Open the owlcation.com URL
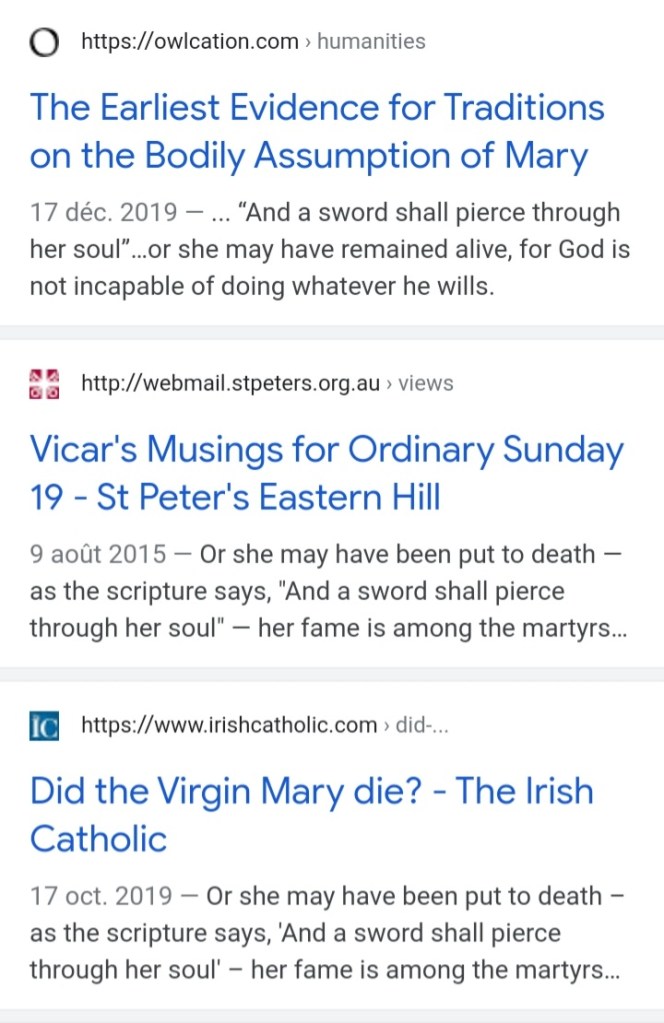 (x=190, y=42)
